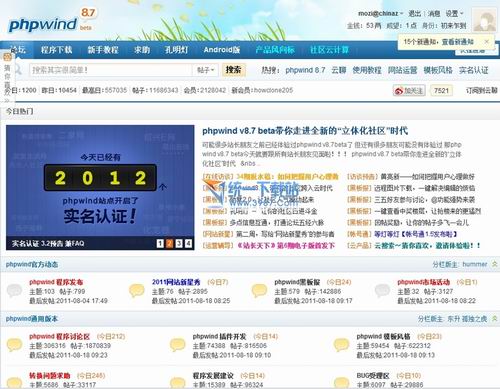This screenshot has height=389, width=500.
Task: Open moderator 孤独之虎 profile link
Action: point(474,319)
